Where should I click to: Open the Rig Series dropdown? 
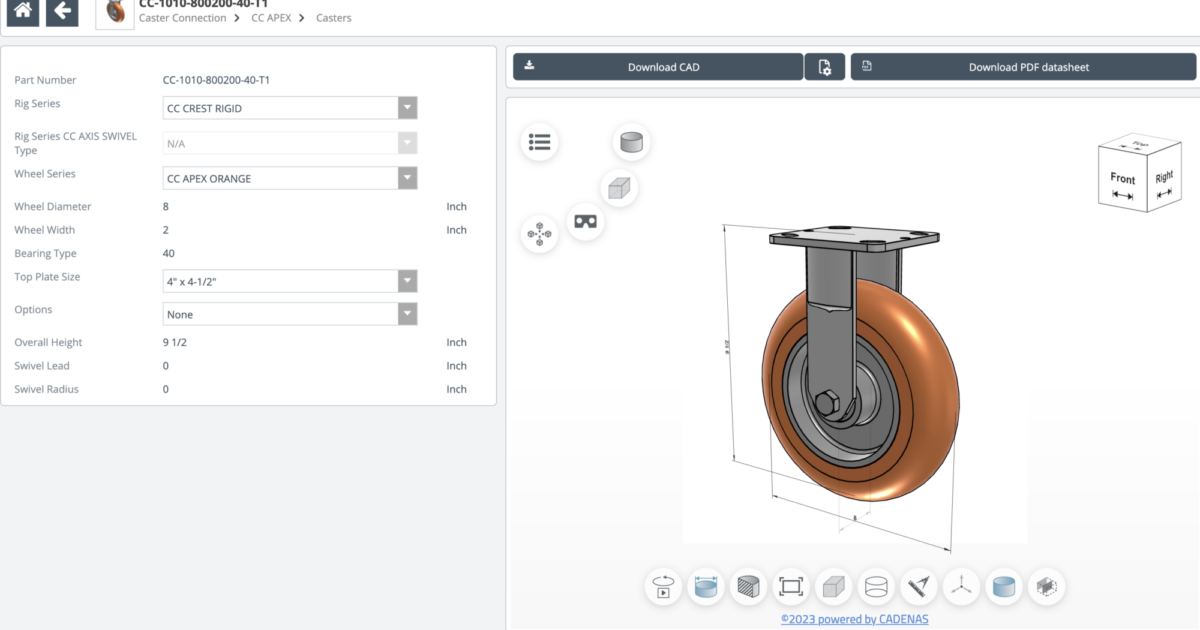coord(407,107)
